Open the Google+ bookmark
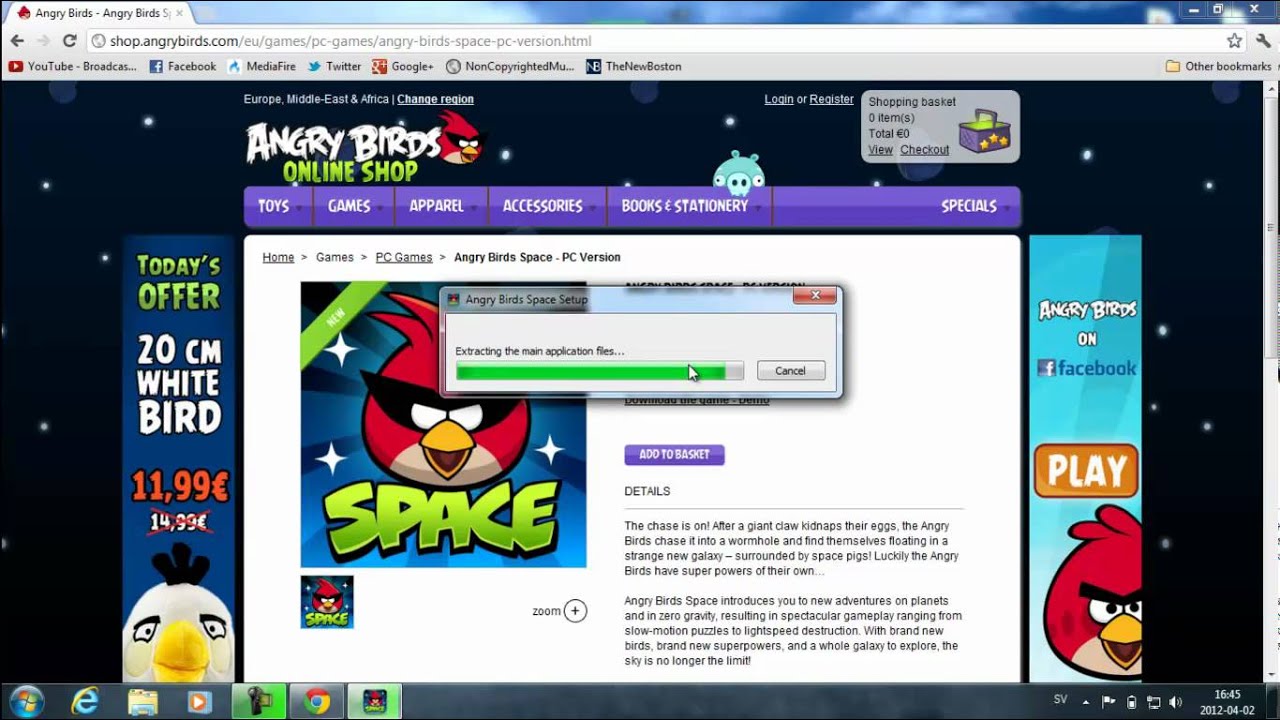Viewport: 1280px width, 720px height. pos(402,66)
